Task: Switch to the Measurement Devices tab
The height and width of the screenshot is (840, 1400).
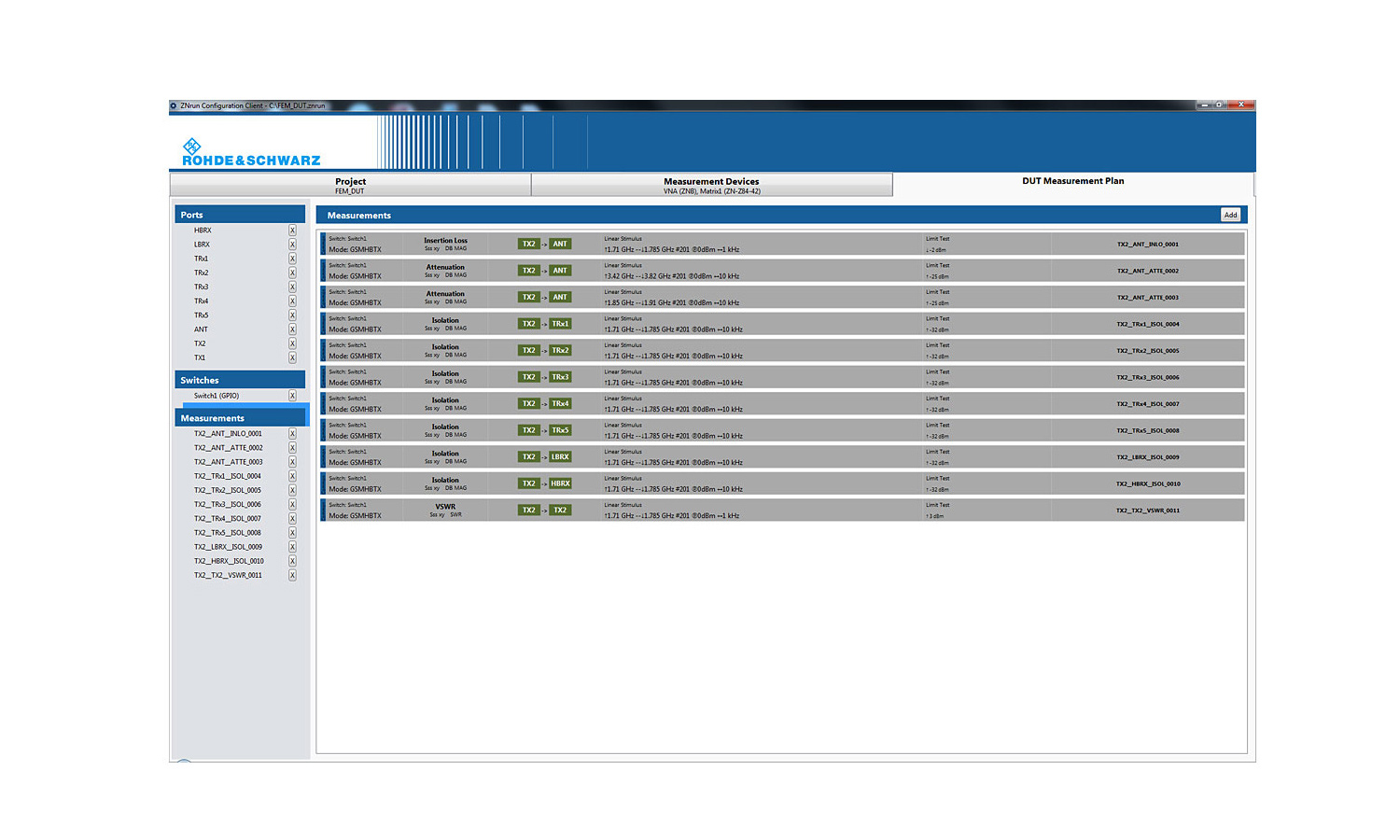Action: click(x=711, y=185)
